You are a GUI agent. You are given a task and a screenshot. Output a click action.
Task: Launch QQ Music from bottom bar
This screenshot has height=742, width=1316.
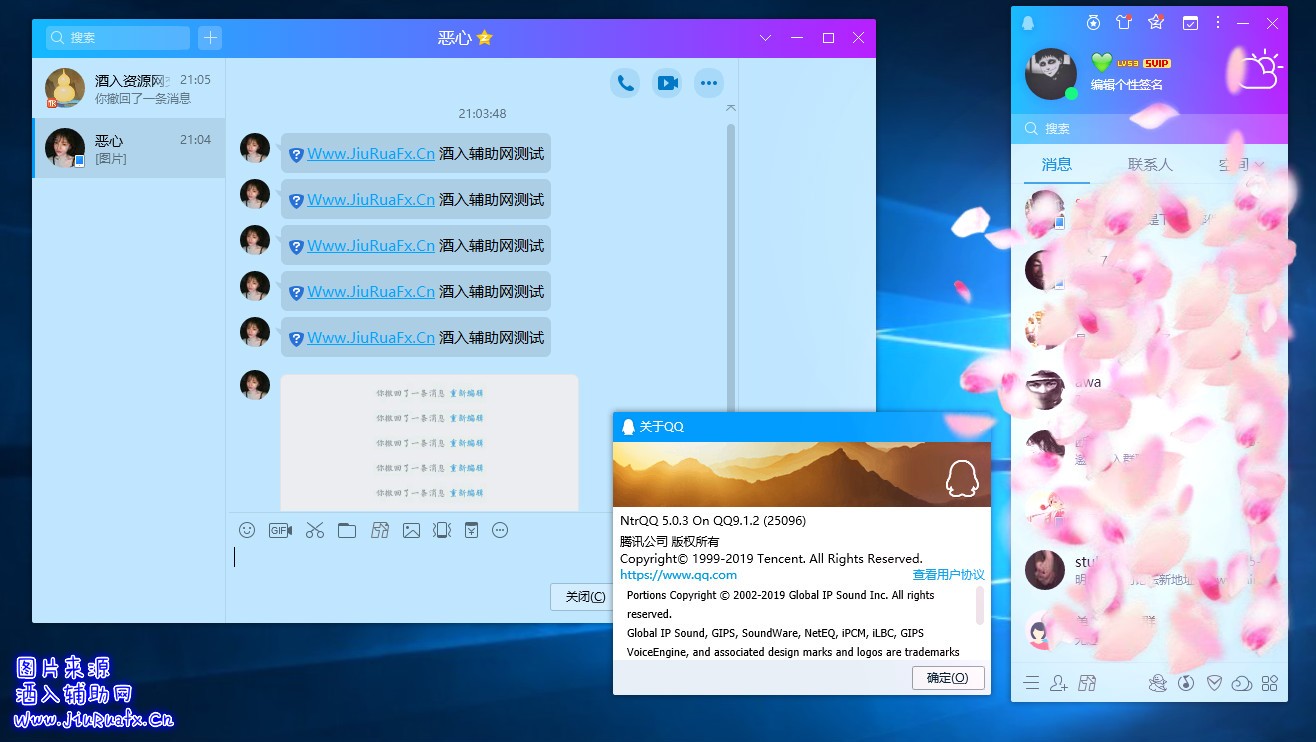pos(1186,683)
